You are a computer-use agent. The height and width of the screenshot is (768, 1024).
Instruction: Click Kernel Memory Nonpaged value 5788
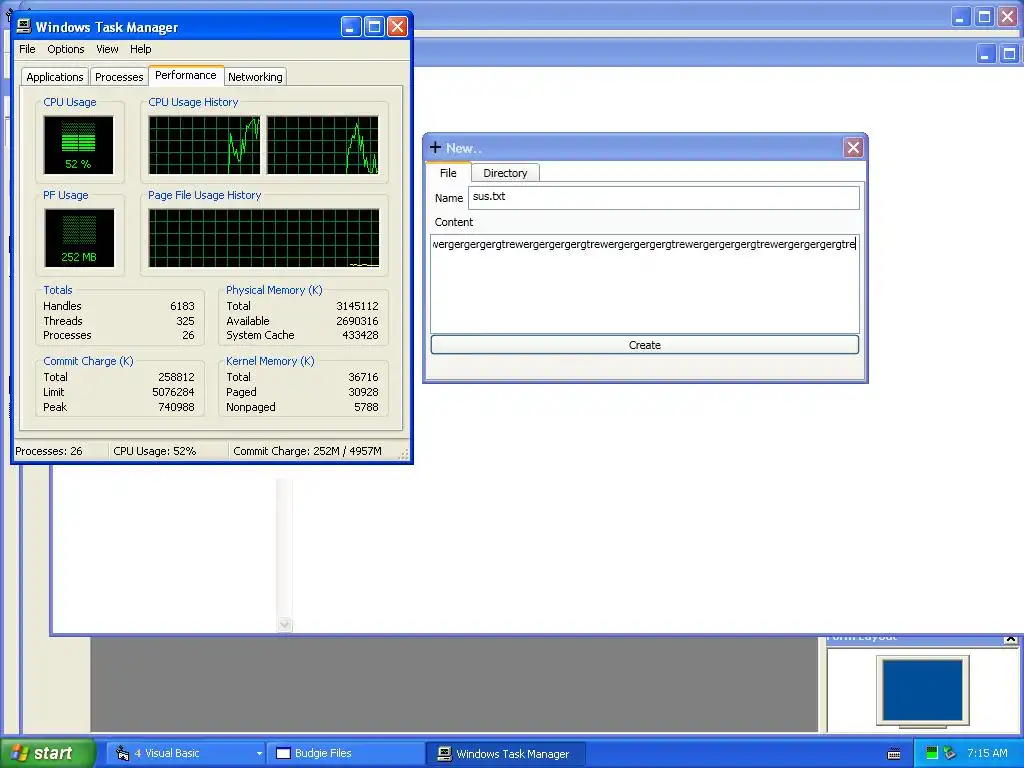coord(366,408)
